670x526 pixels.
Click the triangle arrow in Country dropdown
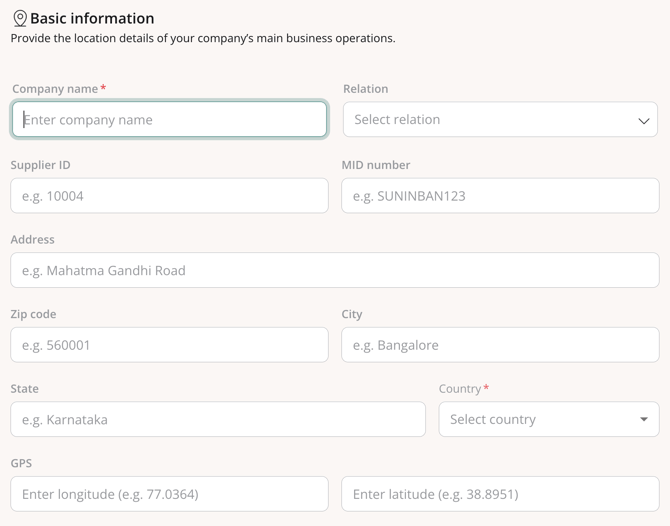pos(643,420)
